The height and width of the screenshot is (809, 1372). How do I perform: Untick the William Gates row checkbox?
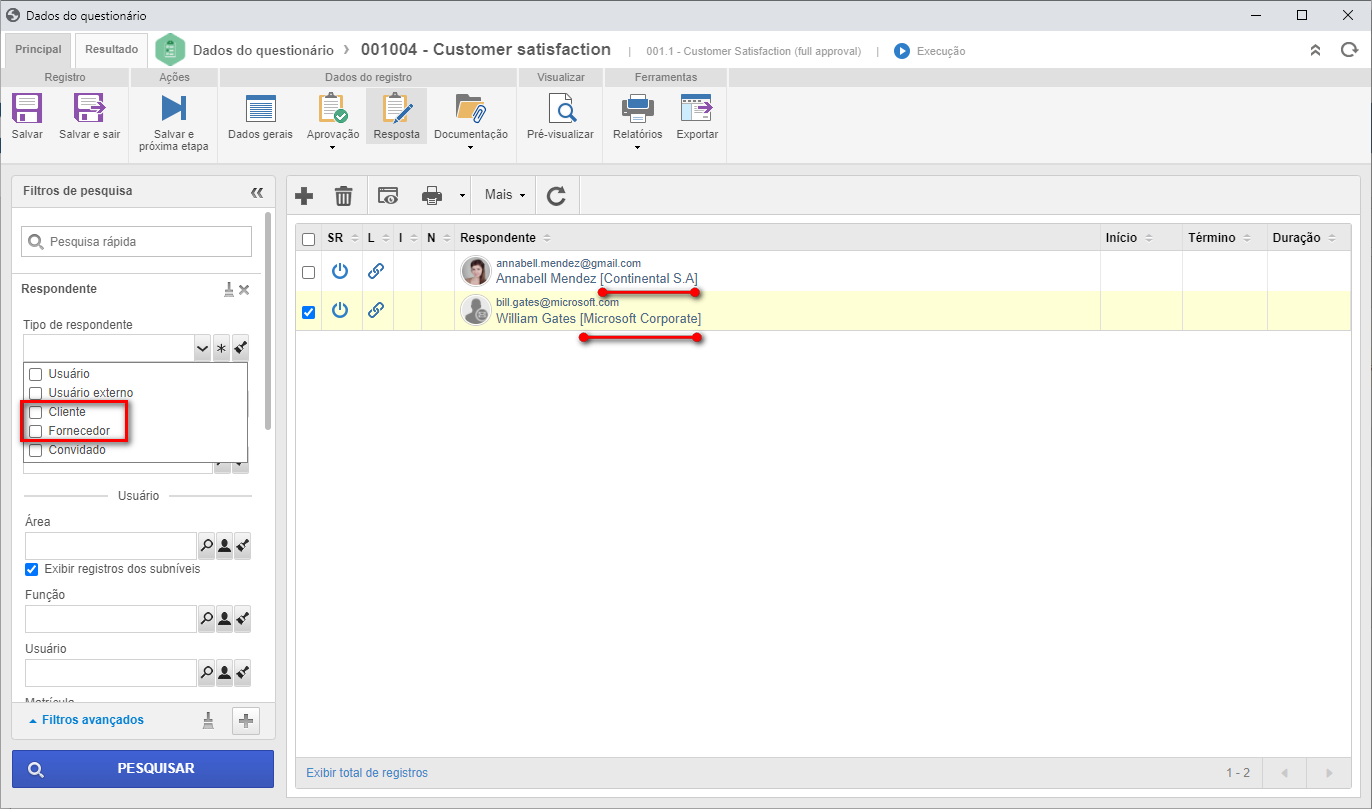tap(308, 312)
